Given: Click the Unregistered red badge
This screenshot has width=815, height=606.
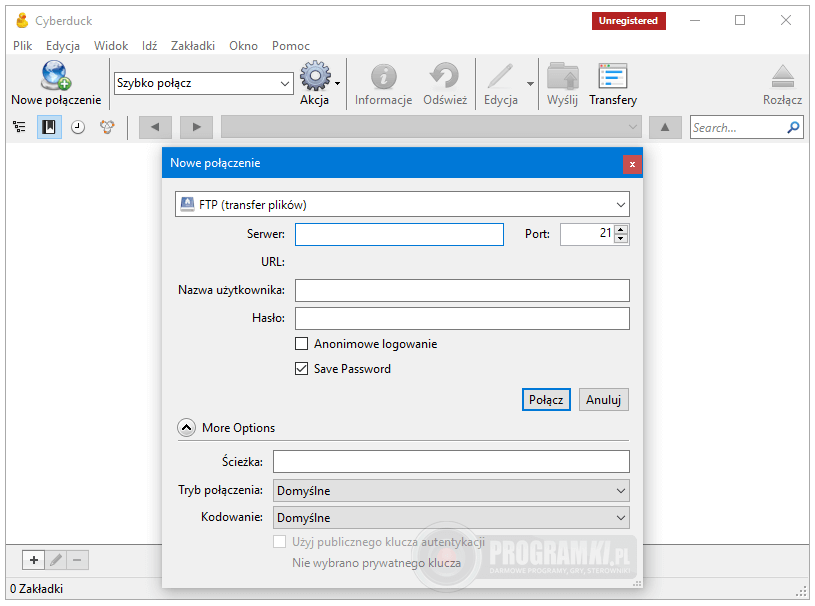Looking at the screenshot, I should coord(628,21).
